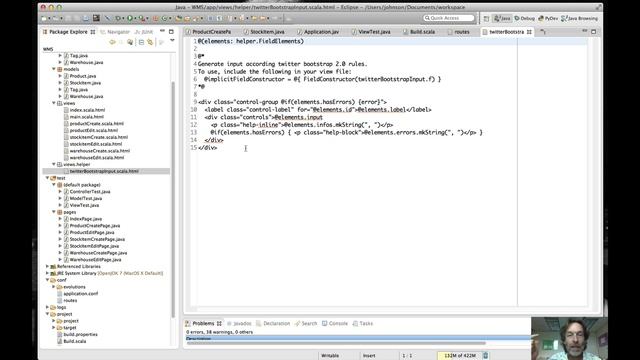Switch to the Java perspective
Screen dimensions: 640x360
[x=502, y=18]
